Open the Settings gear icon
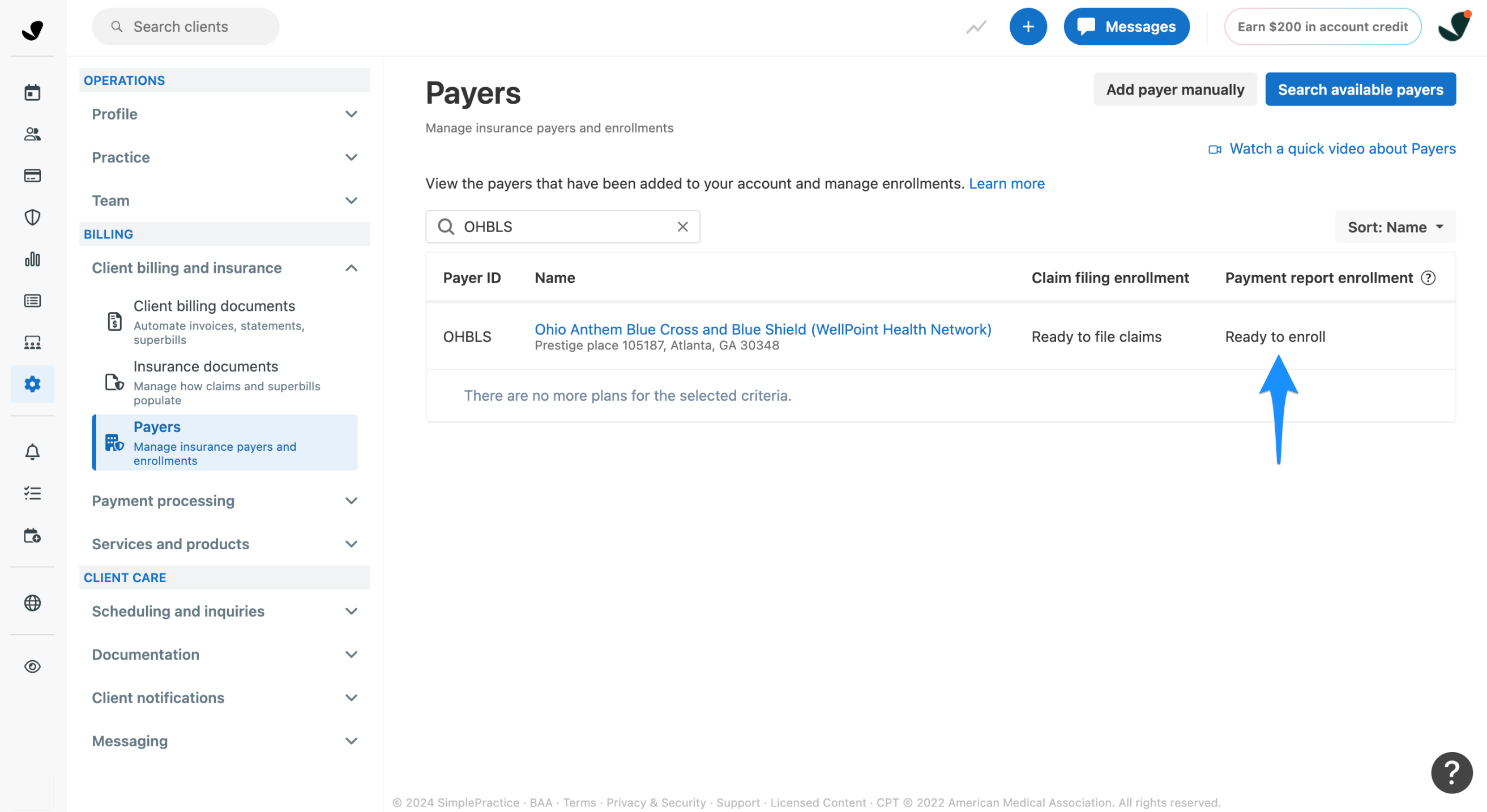The width and height of the screenshot is (1487, 812). tap(32, 384)
